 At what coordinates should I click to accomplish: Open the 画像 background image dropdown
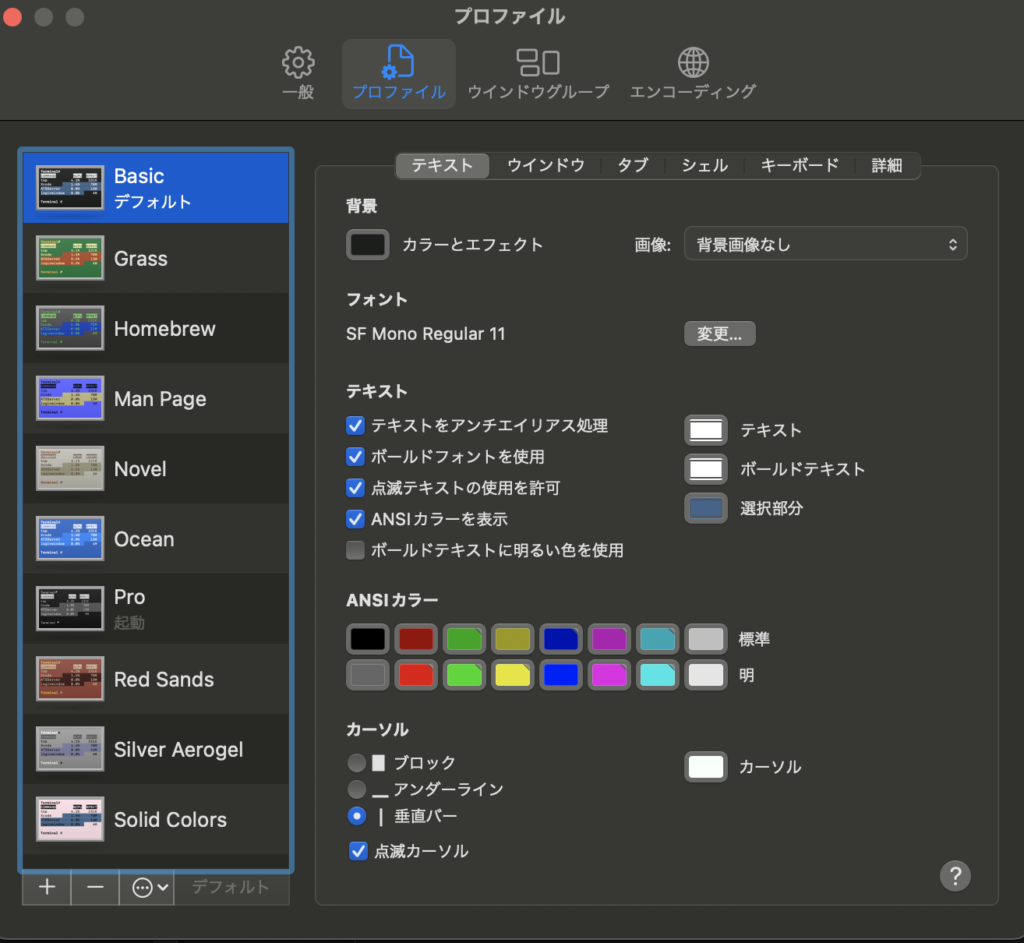[825, 244]
